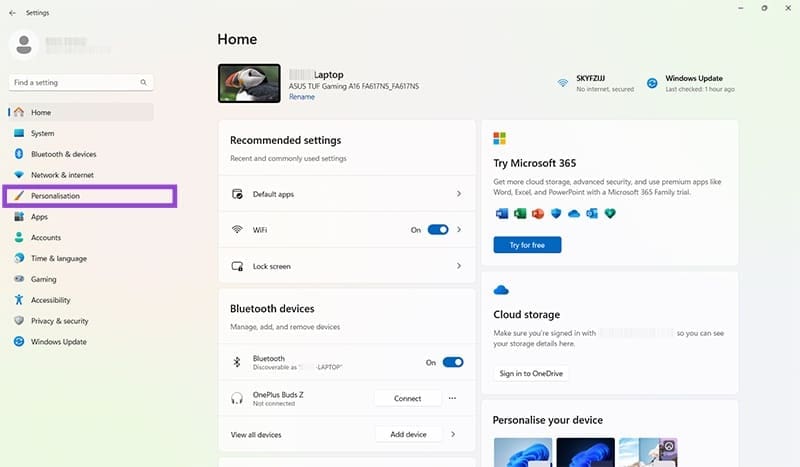
Task: Open Bluetooth & devices in sidebar
Action: pos(81,154)
